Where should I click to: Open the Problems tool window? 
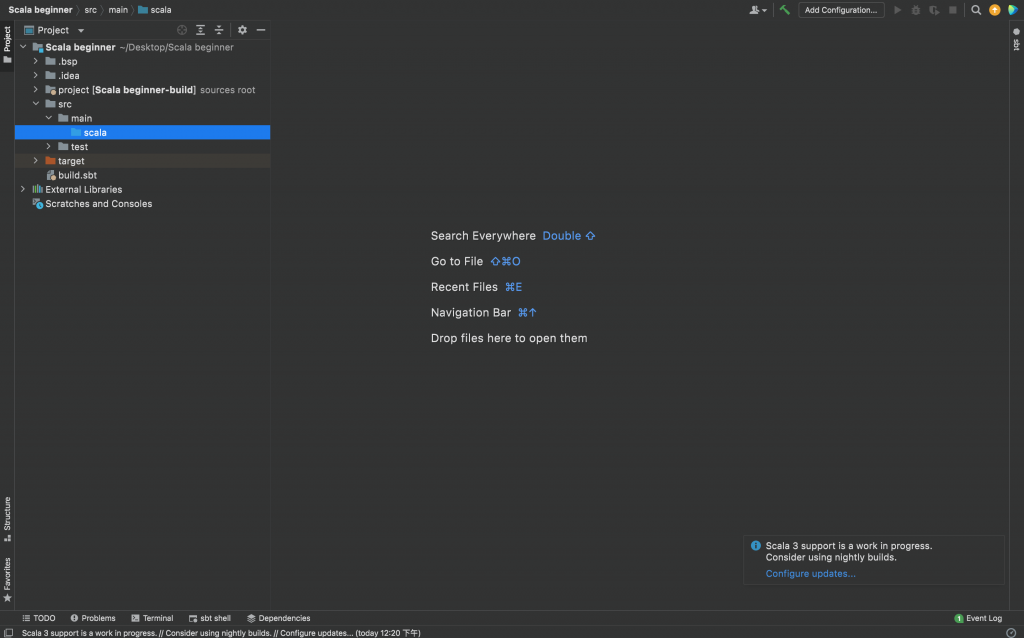[x=93, y=618]
